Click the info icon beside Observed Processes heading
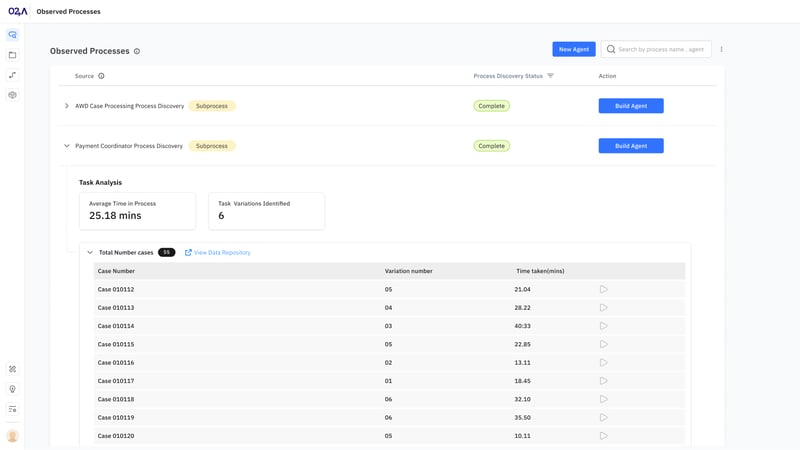The image size is (800, 450). coord(137,51)
